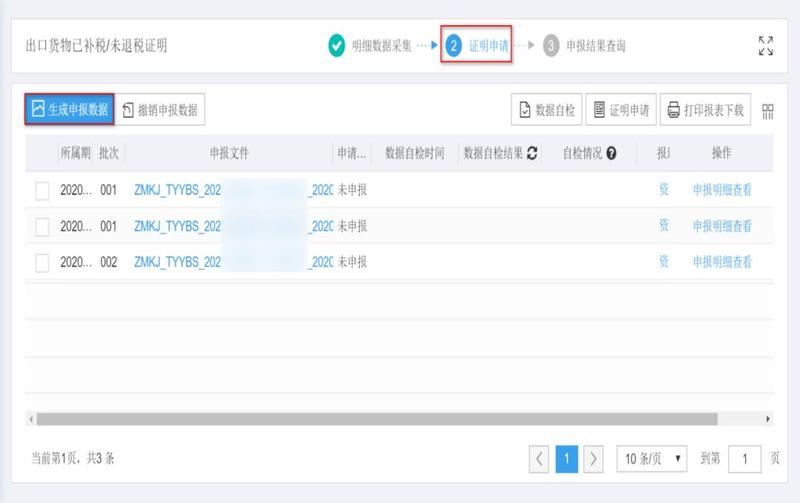Image resolution: width=800 pixels, height=503 pixels.
Task: Click step 3 circle for 申报结果查询
Action: 551,46
